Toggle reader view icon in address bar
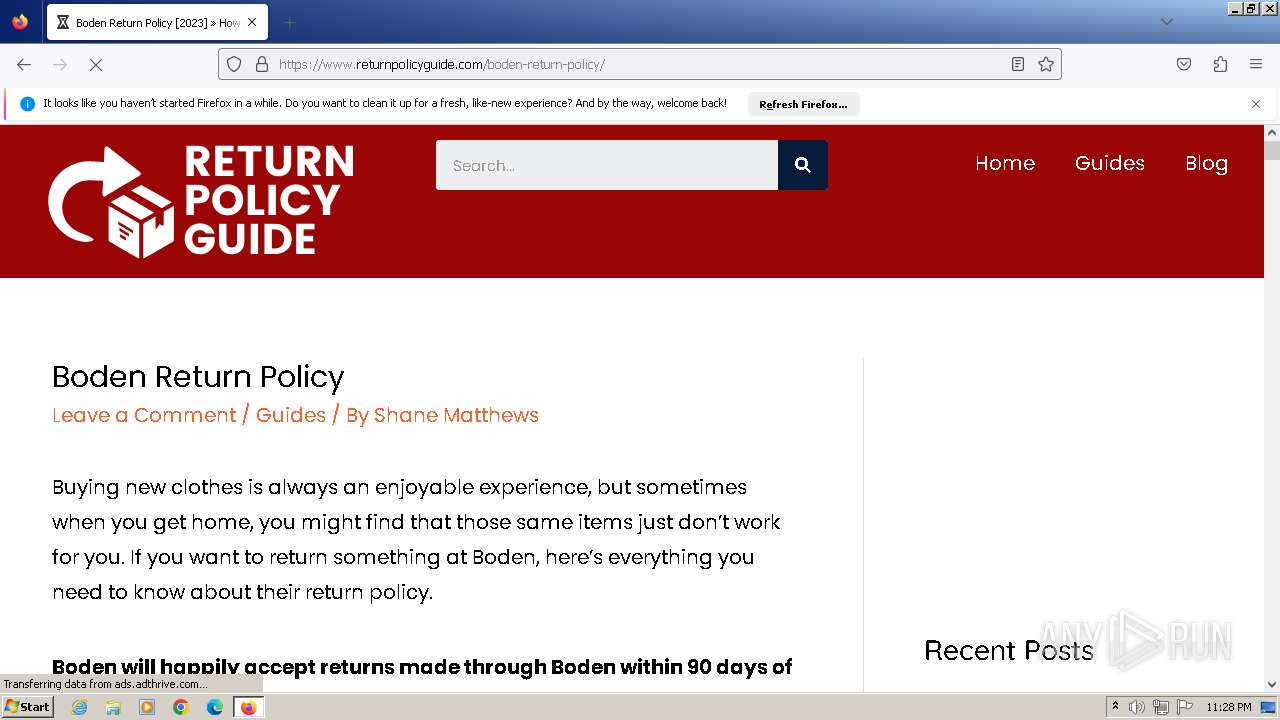Image resolution: width=1280 pixels, height=720 pixels. (1018, 64)
